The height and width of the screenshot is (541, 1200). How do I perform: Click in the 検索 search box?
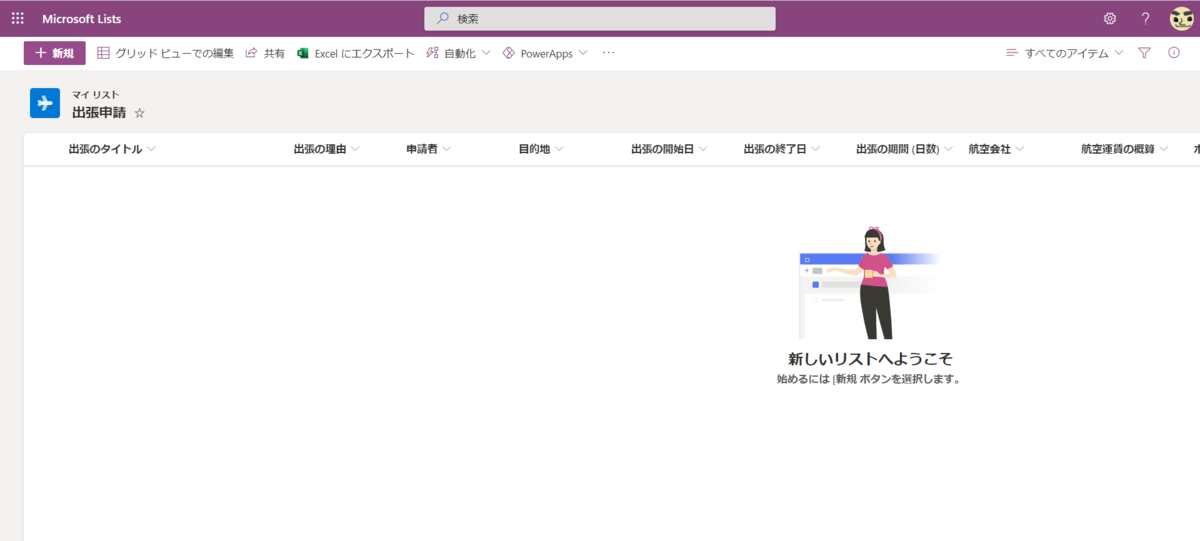point(600,18)
